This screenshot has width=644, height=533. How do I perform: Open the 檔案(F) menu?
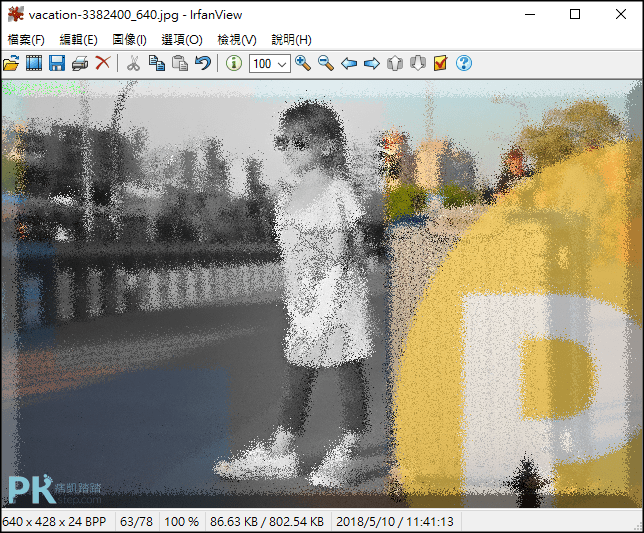pos(26,40)
